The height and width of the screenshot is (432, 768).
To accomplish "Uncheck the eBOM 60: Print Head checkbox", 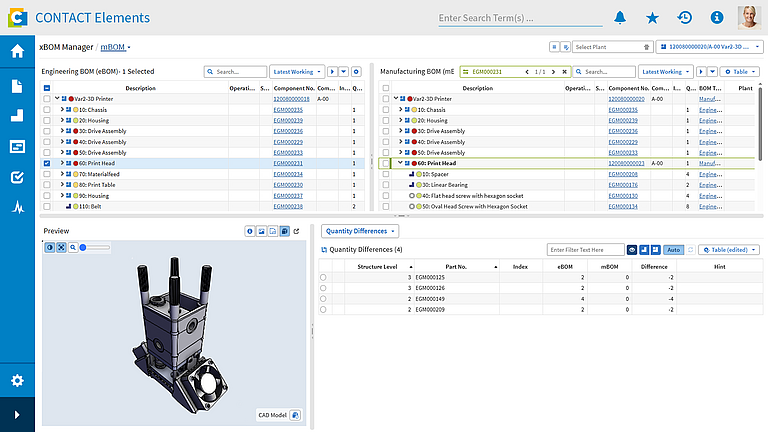I will click(x=47, y=163).
